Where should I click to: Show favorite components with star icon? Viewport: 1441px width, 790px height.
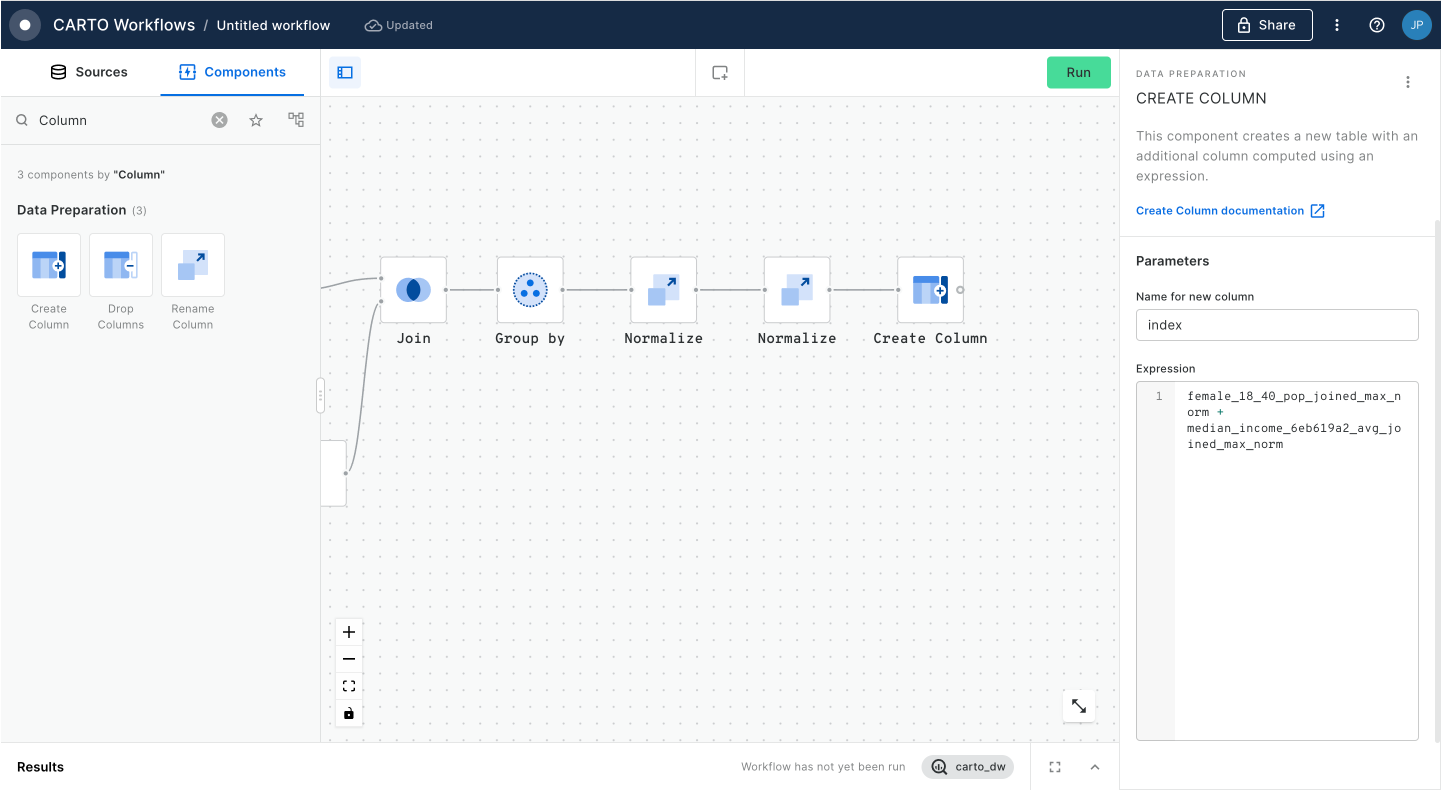[x=256, y=120]
